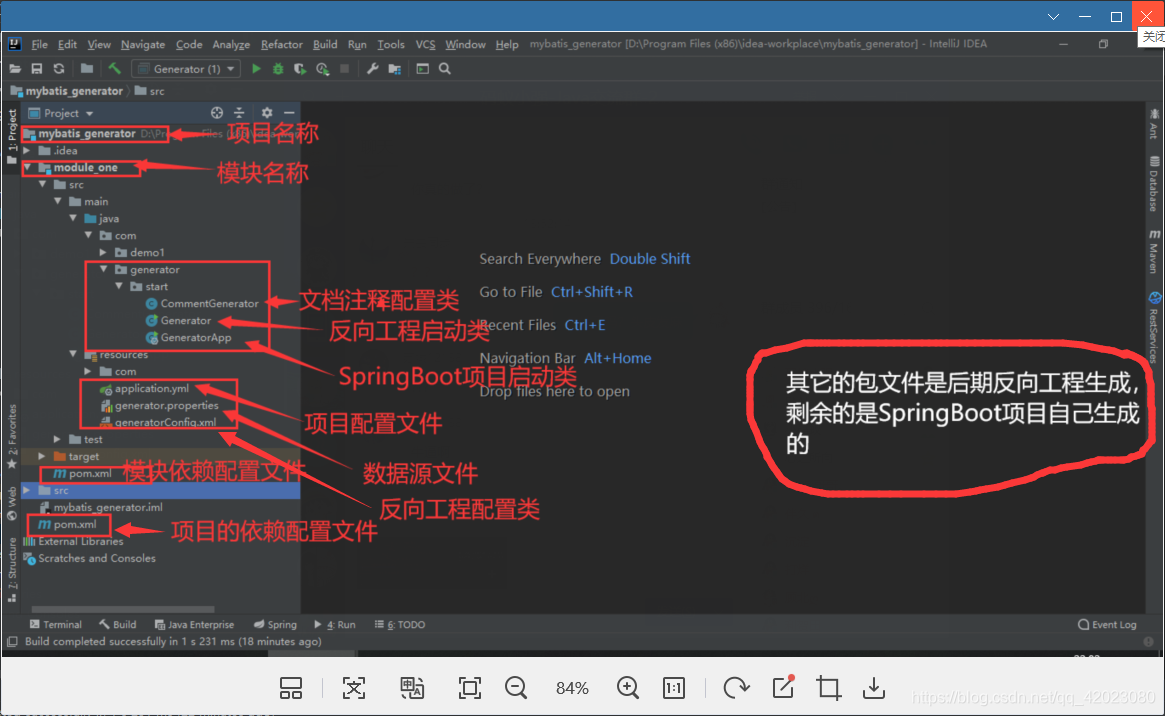Open the 6: TODO tool window
This screenshot has width=1165, height=716.
(x=400, y=625)
